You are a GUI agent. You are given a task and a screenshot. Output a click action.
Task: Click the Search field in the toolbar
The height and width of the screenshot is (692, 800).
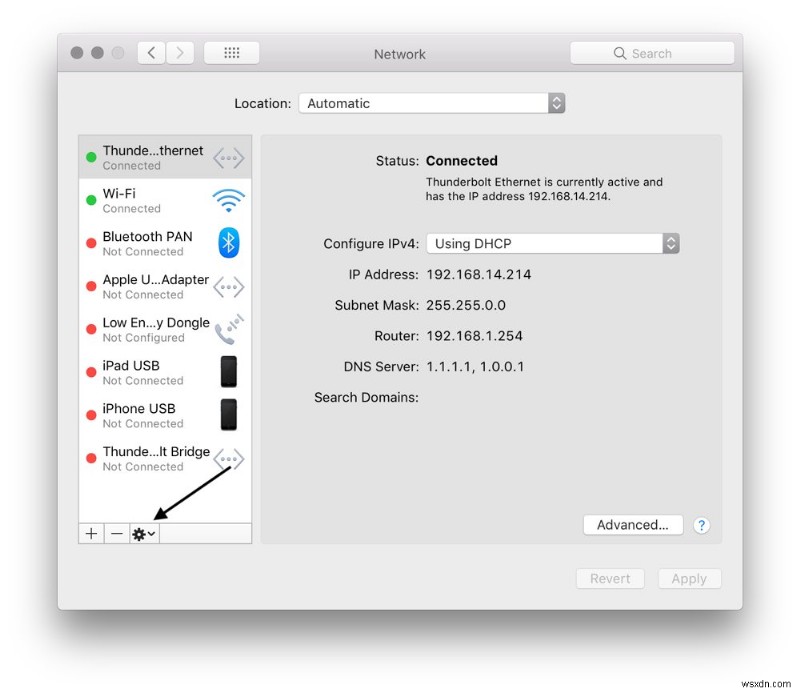point(652,52)
